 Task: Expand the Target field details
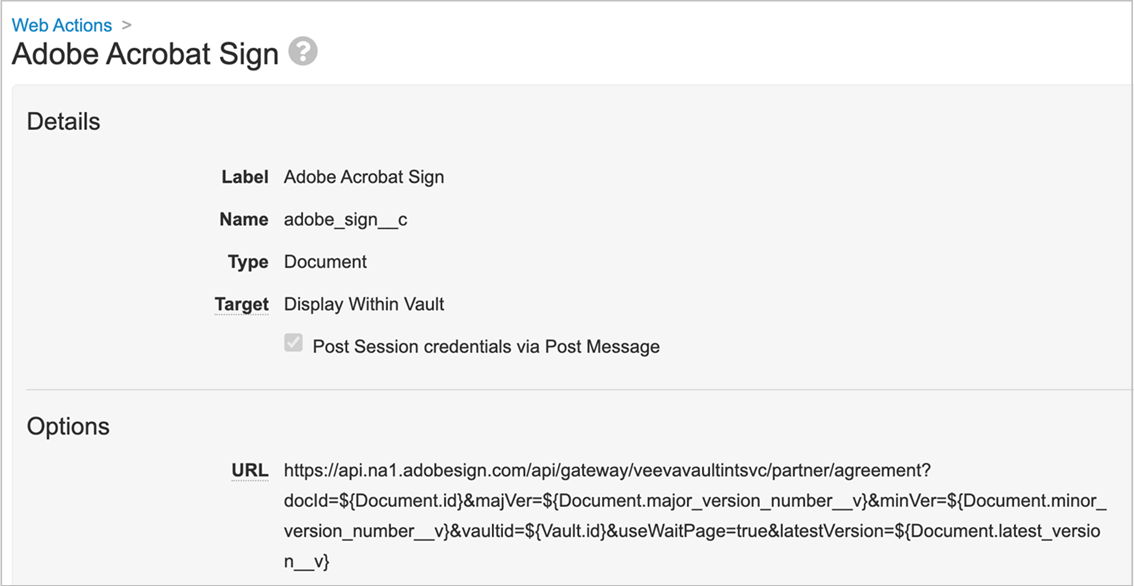coord(241,304)
